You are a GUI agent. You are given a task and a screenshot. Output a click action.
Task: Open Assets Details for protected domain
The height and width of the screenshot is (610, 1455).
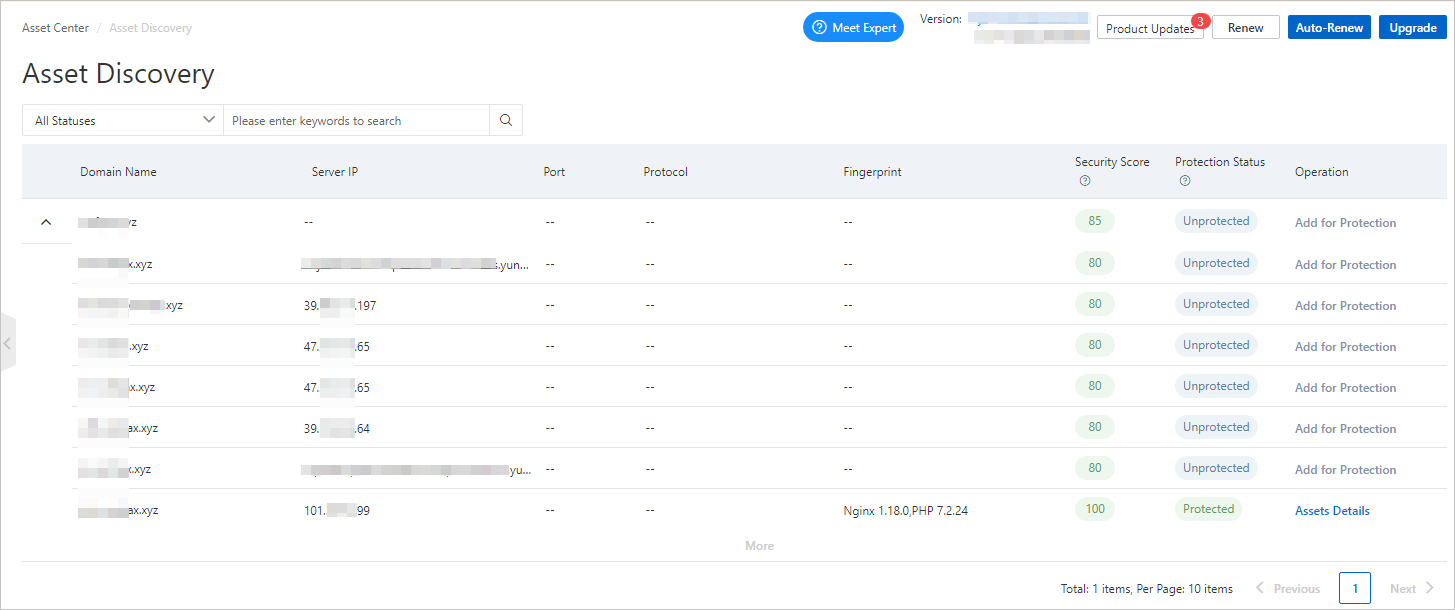tap(1332, 510)
